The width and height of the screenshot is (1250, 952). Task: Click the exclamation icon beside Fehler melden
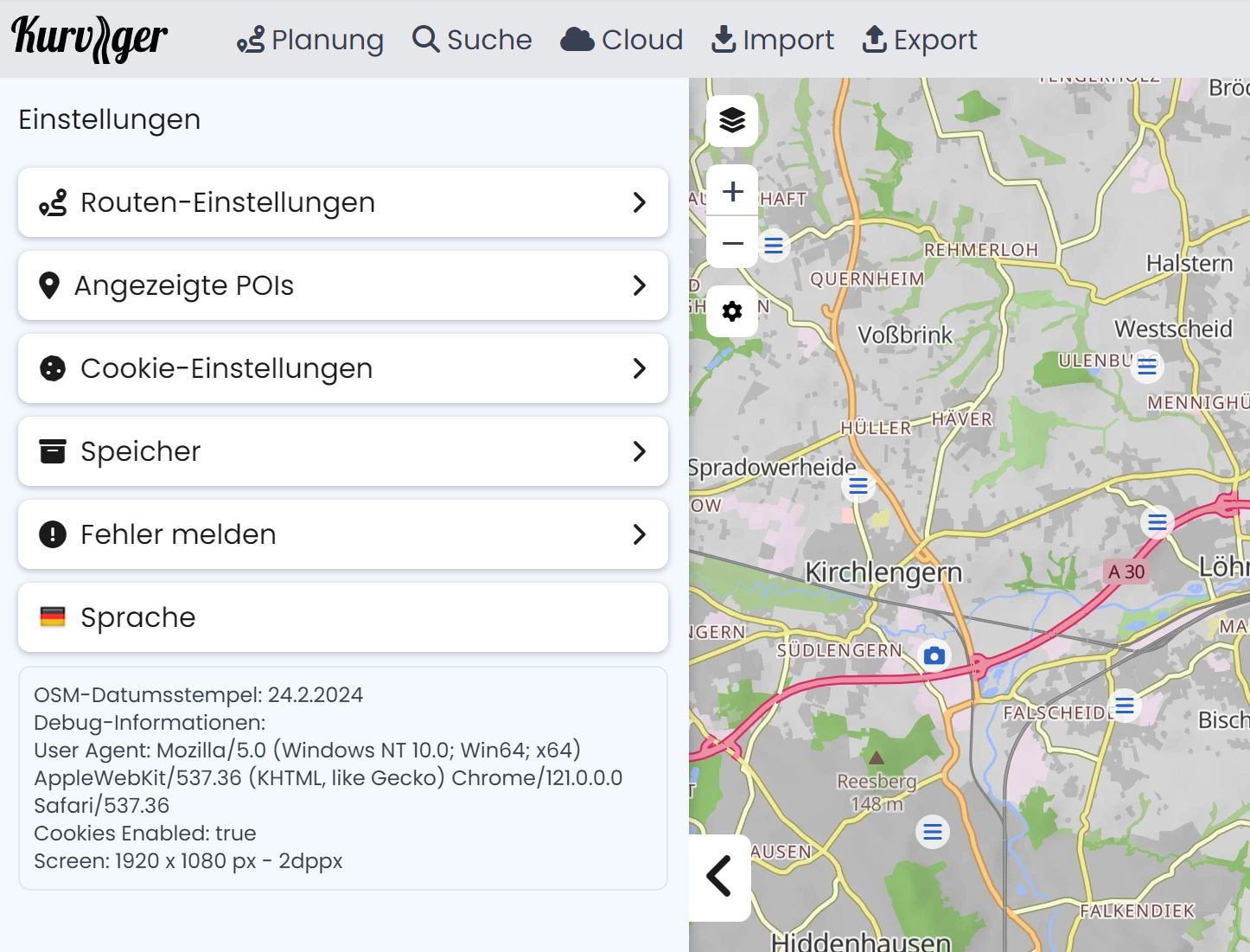click(x=53, y=534)
